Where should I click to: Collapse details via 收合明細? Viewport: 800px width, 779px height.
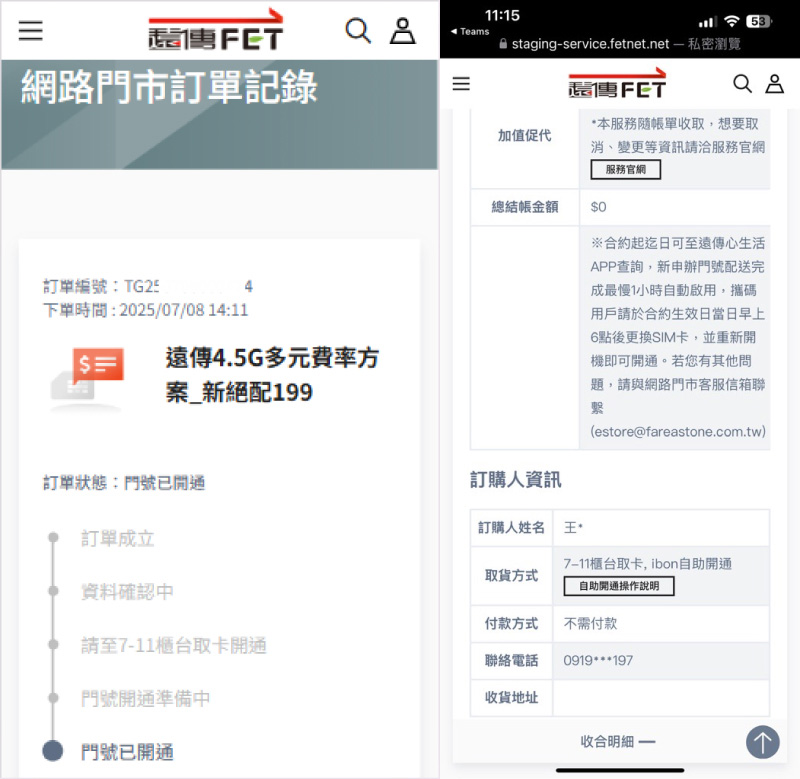pyautogui.click(x=617, y=742)
